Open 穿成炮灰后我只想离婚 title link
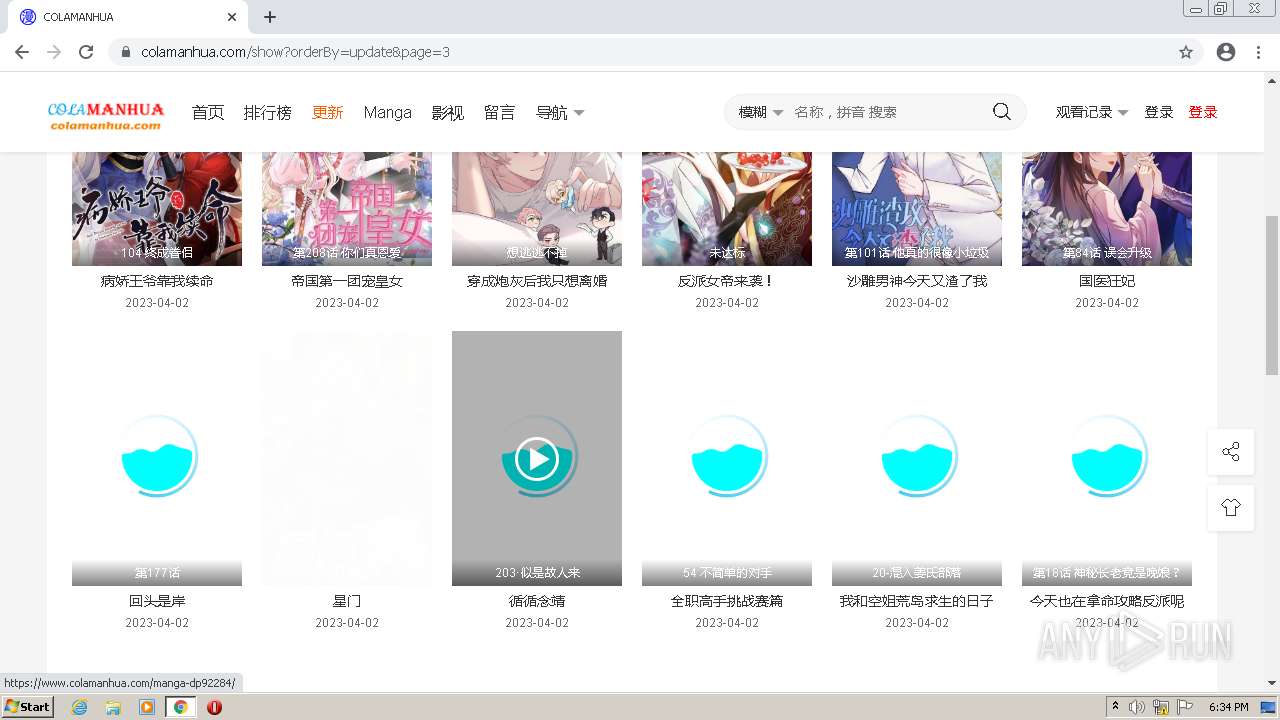The height and width of the screenshot is (720, 1280). 537,281
